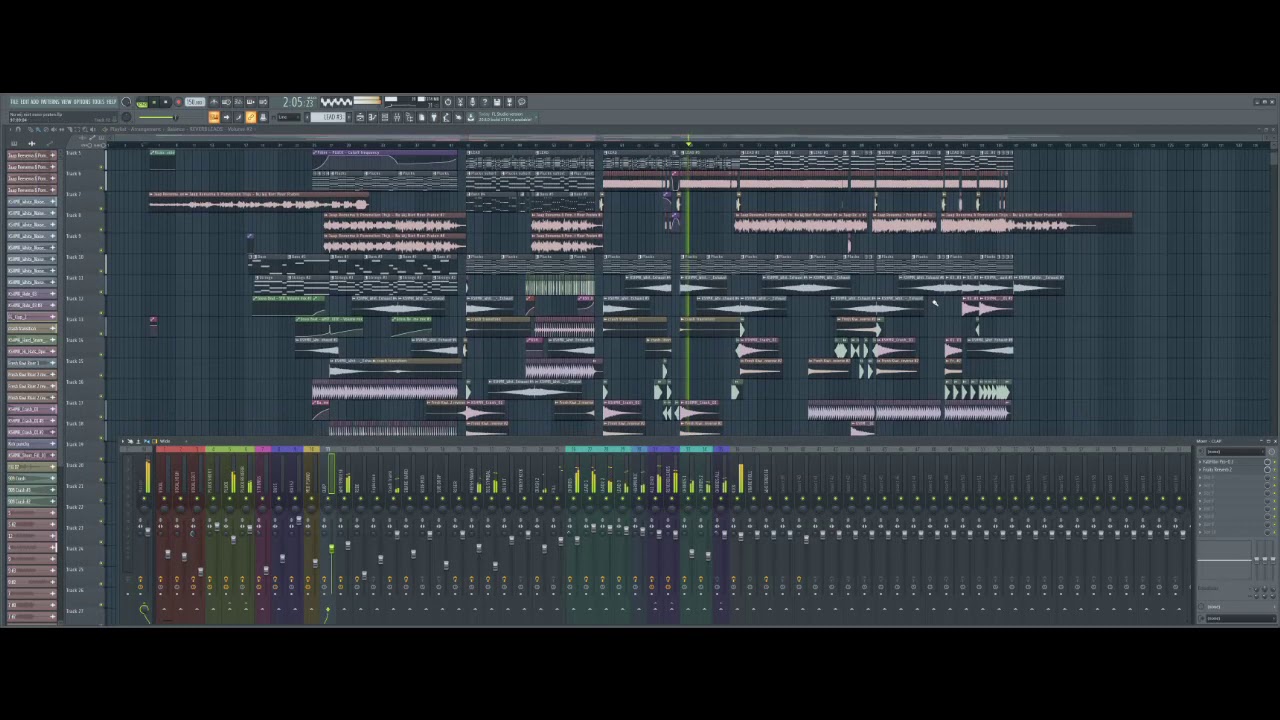Mute Track 10 using its green LED

pos(101,271)
